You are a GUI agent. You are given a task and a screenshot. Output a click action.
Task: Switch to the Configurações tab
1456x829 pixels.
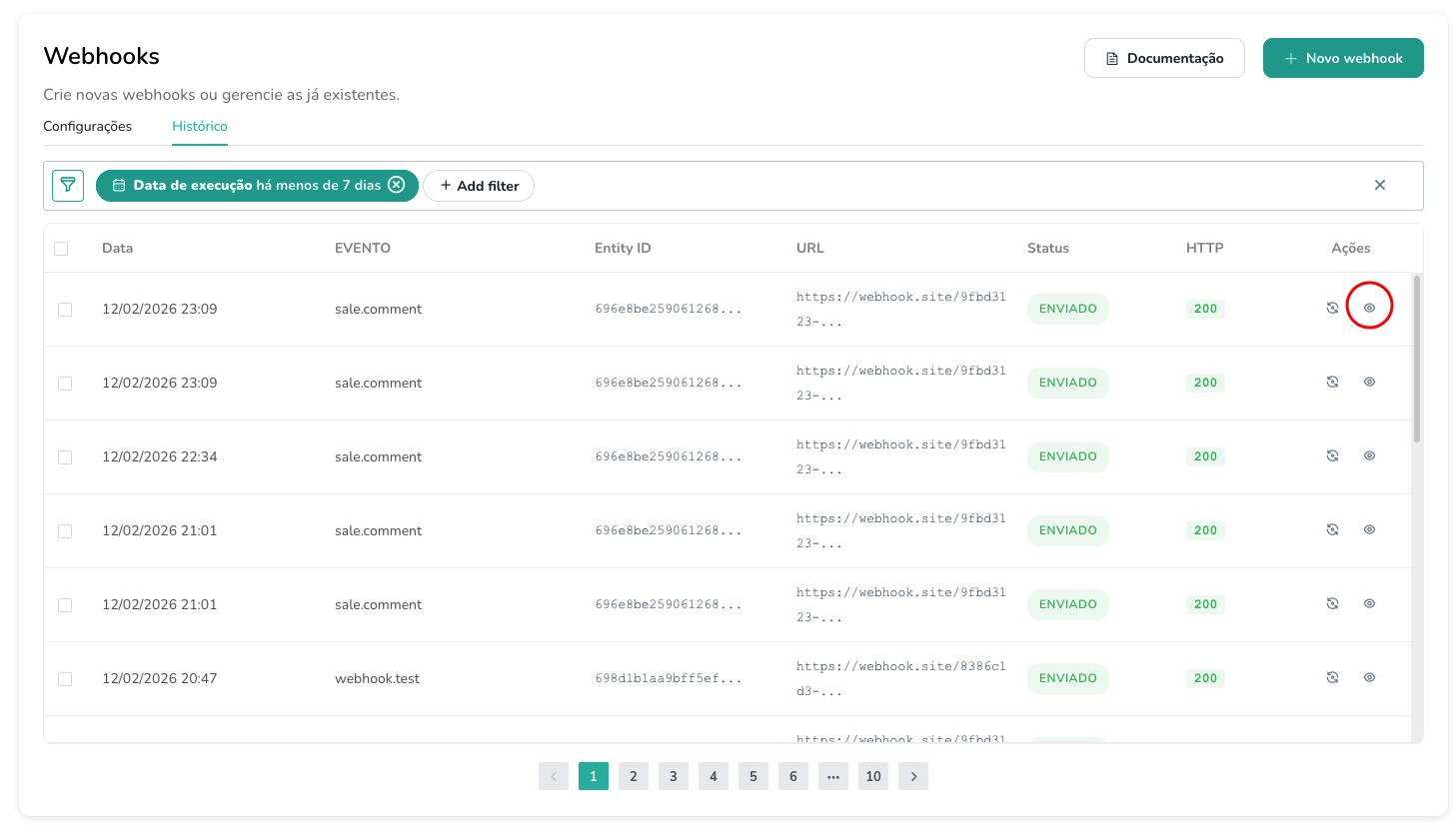coord(87,126)
